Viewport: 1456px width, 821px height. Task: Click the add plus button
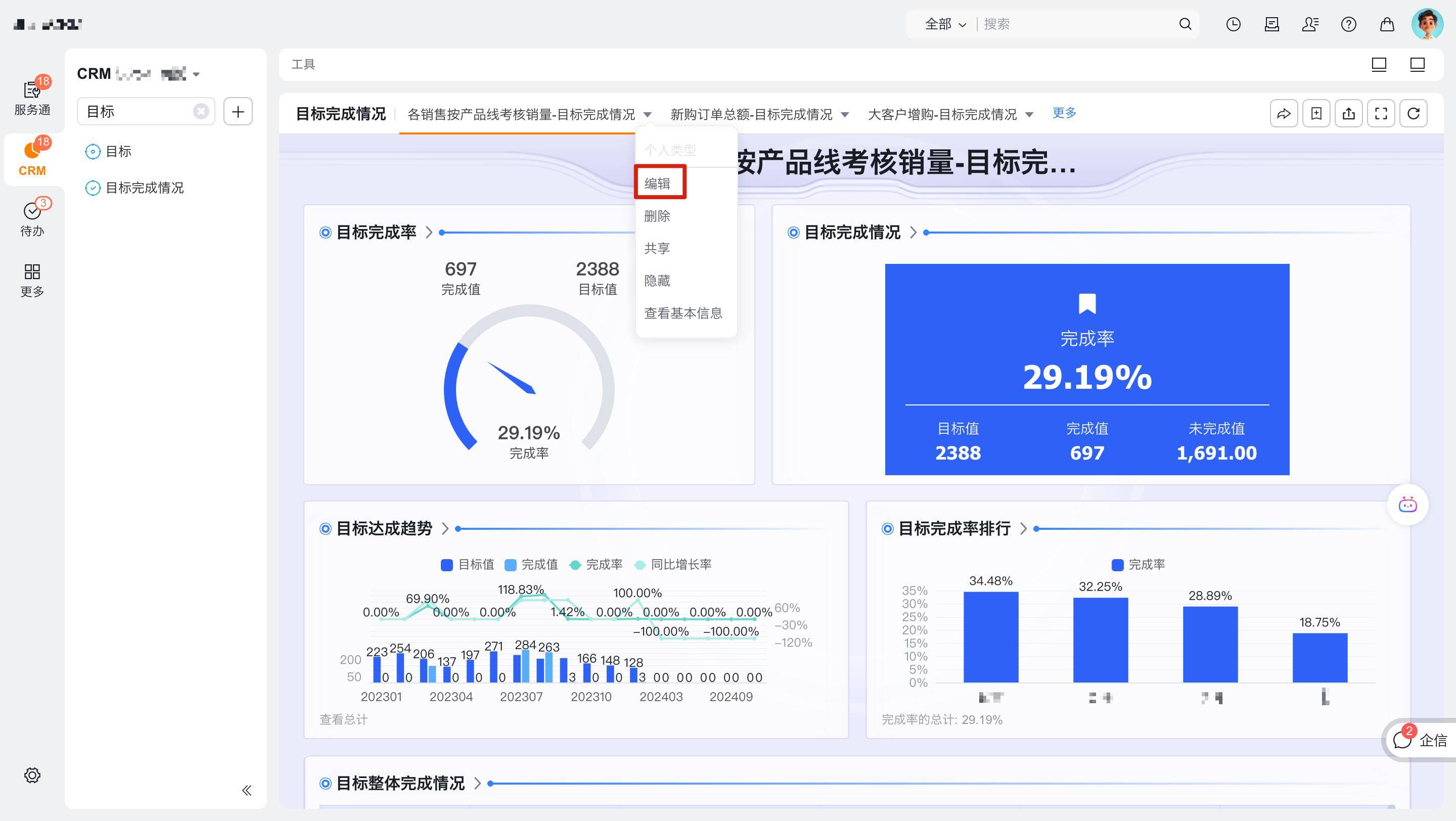point(238,111)
